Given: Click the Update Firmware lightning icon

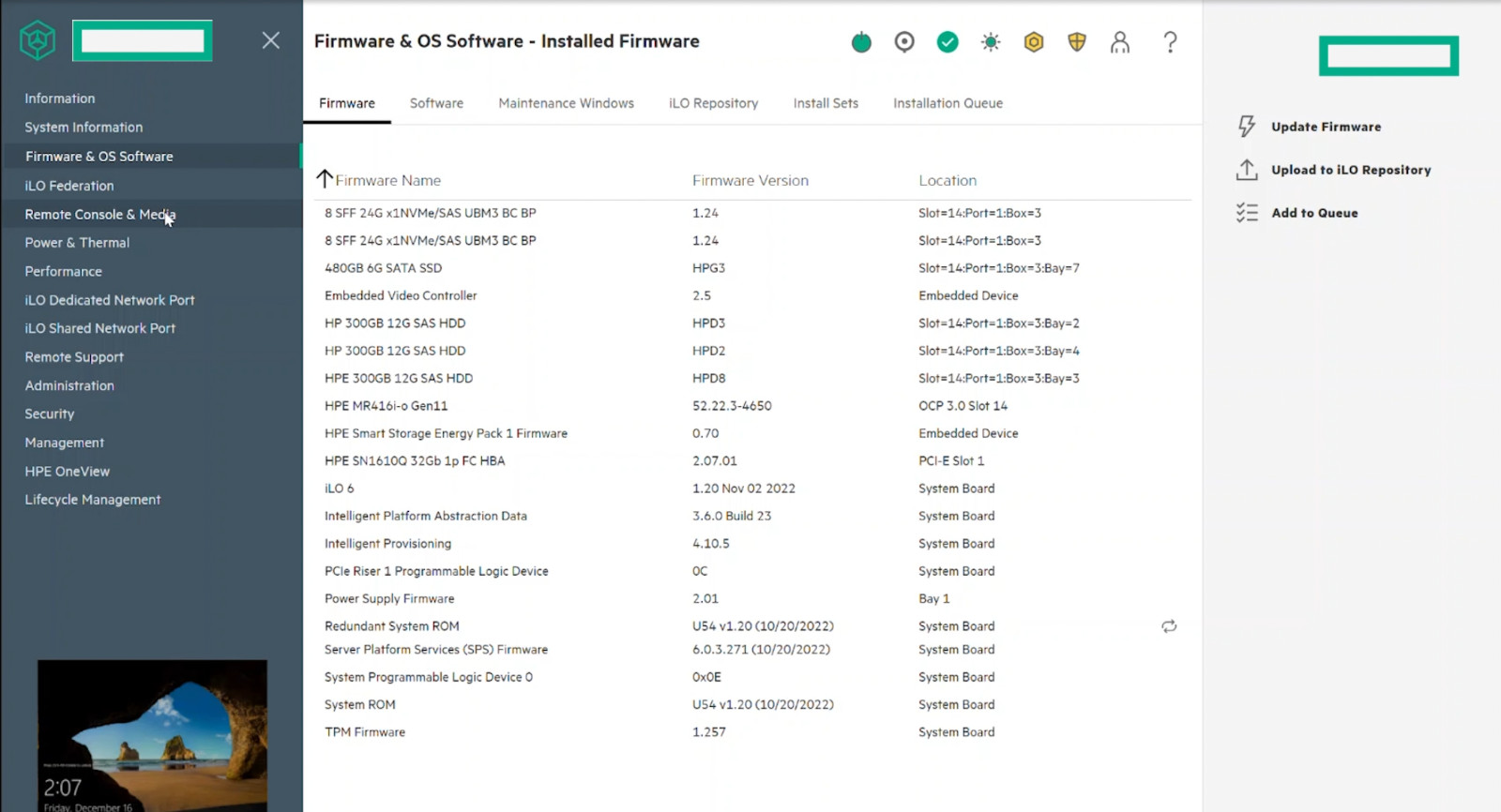Looking at the screenshot, I should tap(1247, 127).
